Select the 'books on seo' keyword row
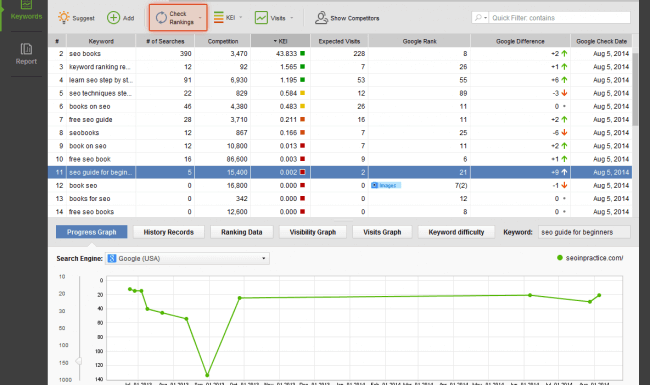650x385 pixels. 340,107
